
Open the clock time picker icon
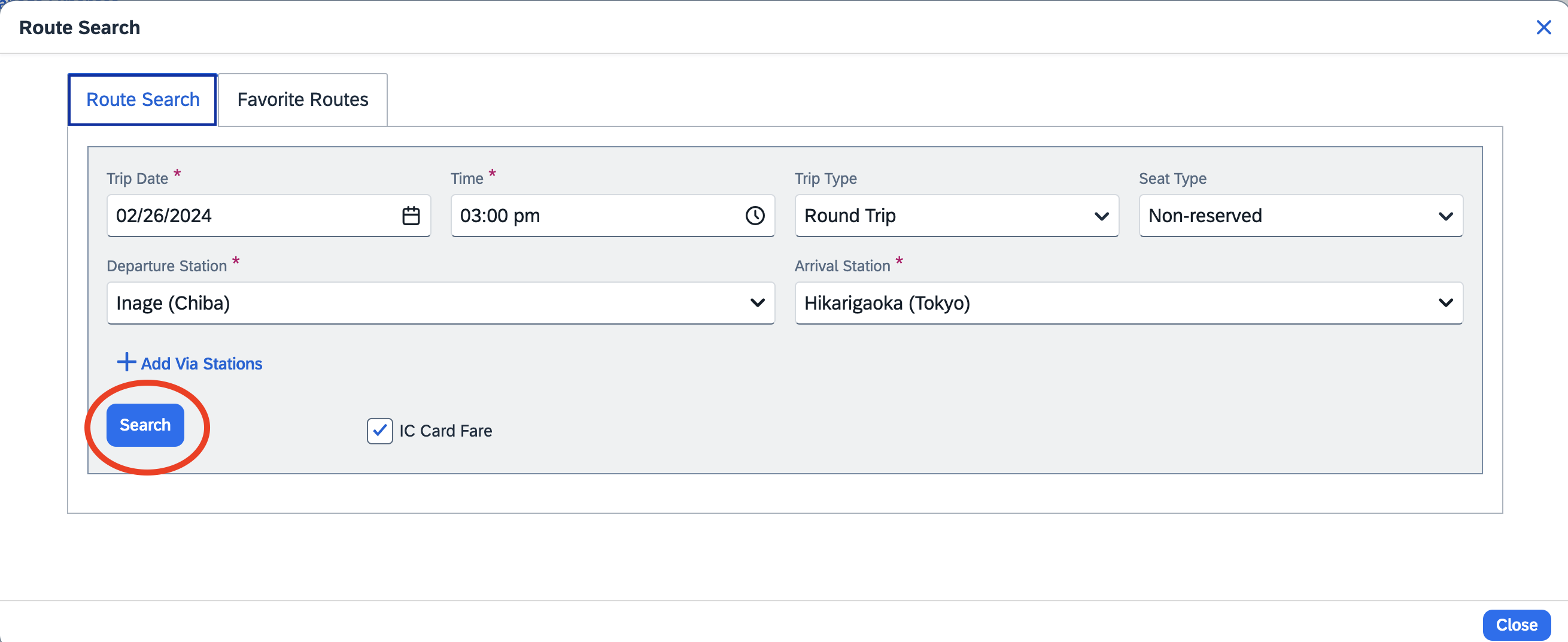point(755,216)
